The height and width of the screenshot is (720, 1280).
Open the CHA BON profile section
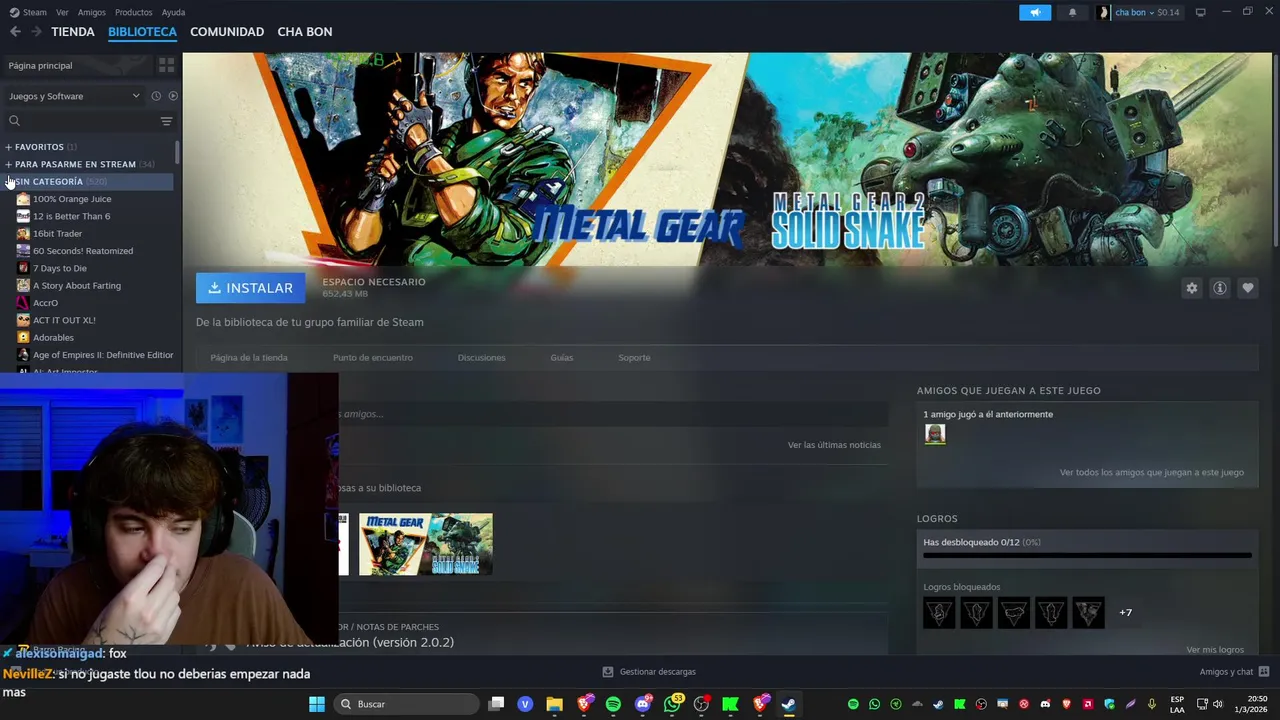click(305, 32)
